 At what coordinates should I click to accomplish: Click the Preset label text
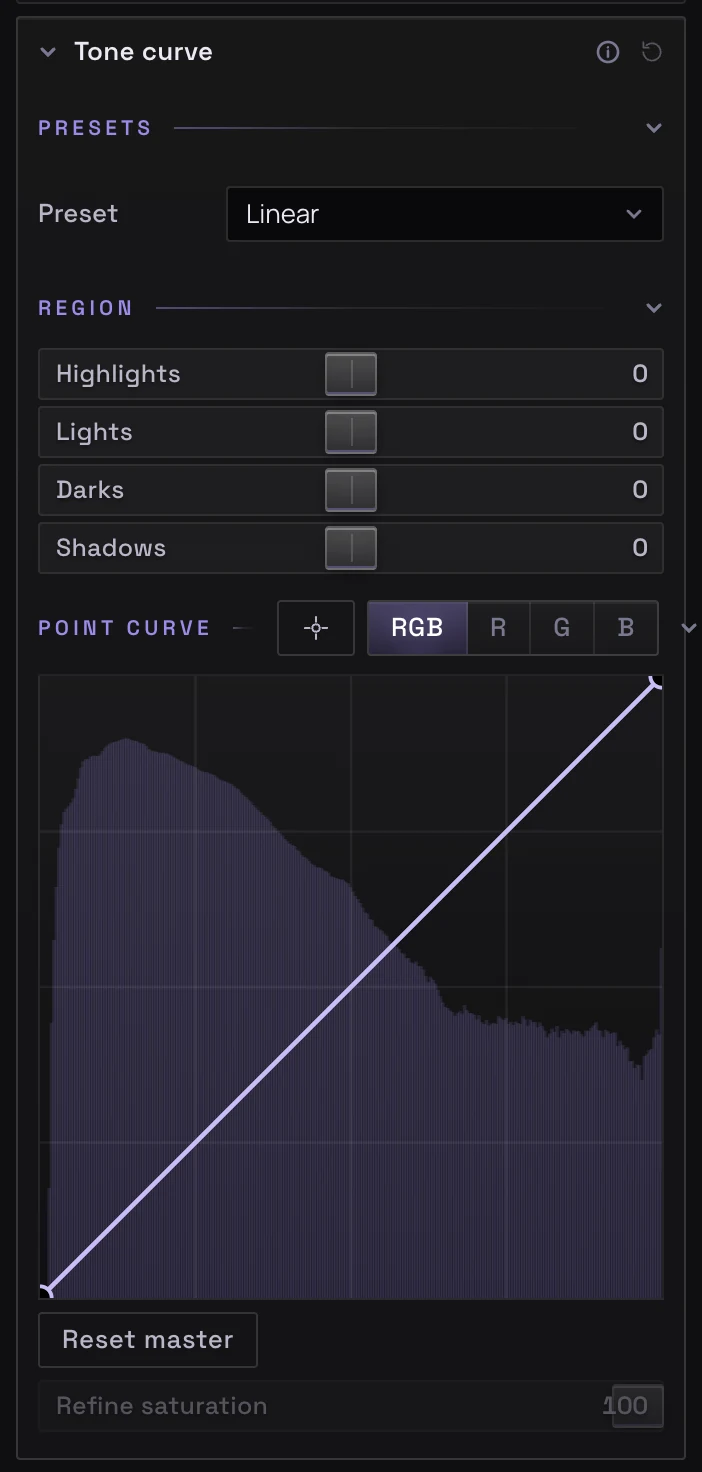tap(78, 214)
